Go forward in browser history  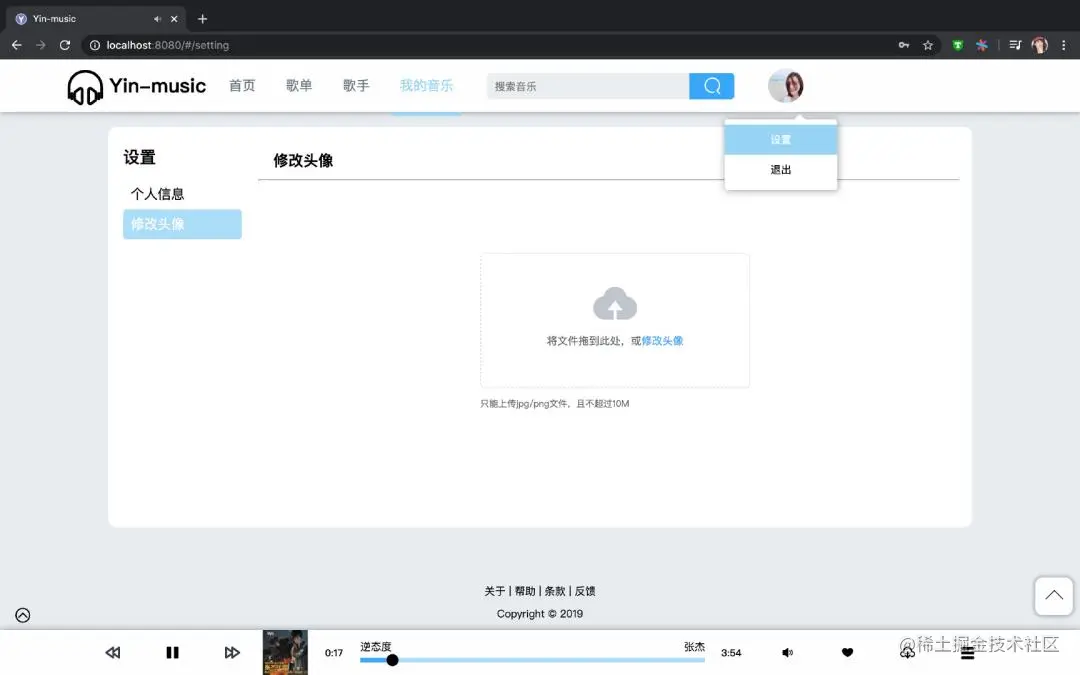[x=41, y=45]
